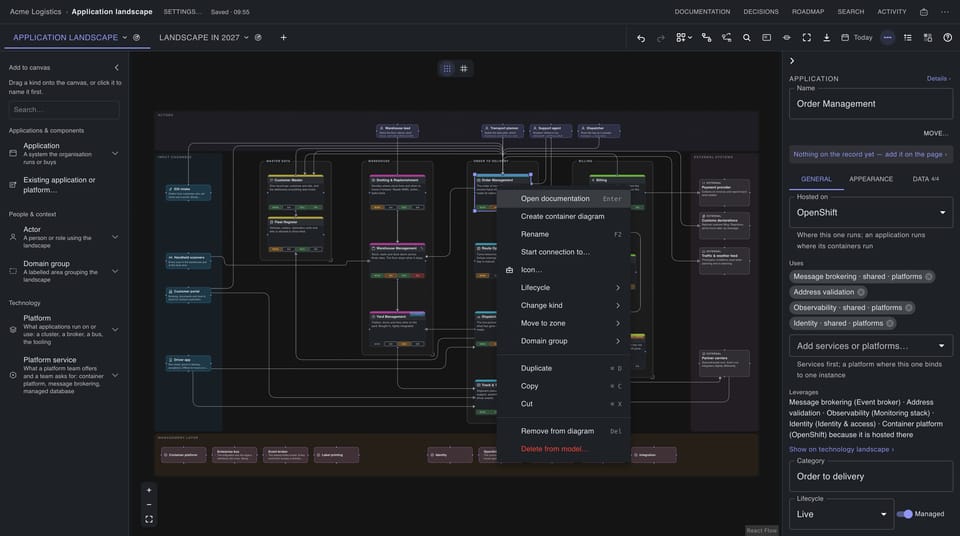The image size is (960, 536).
Task: Open the Move to zone submenu
Action: (x=563, y=323)
